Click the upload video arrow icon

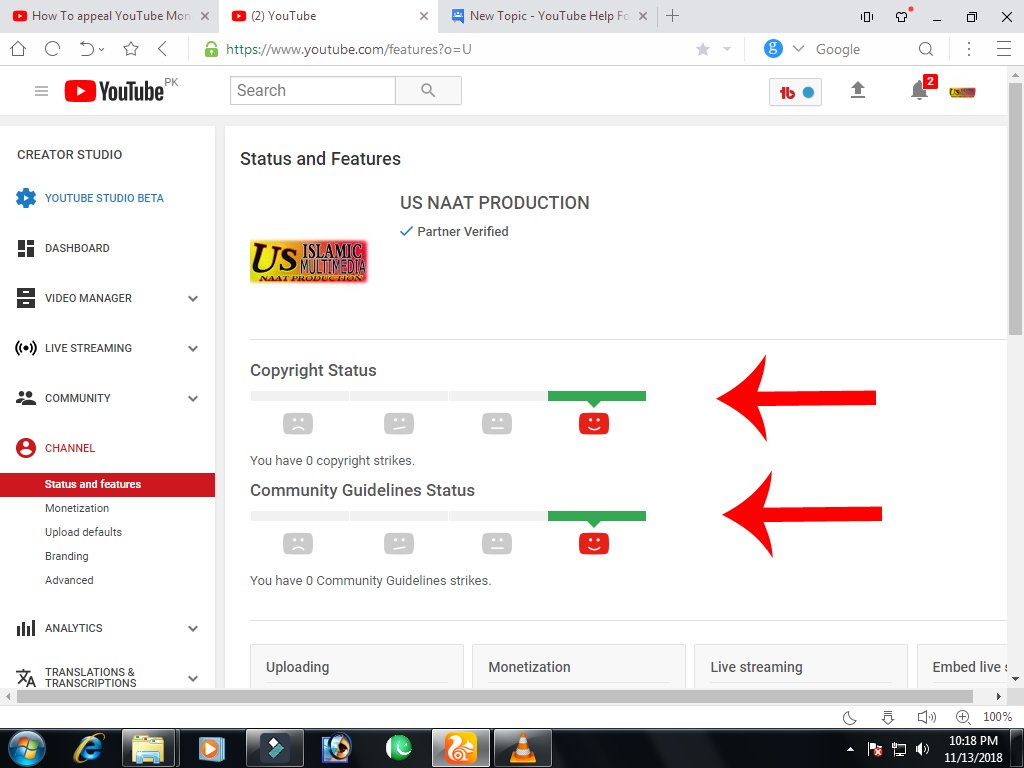click(x=857, y=89)
